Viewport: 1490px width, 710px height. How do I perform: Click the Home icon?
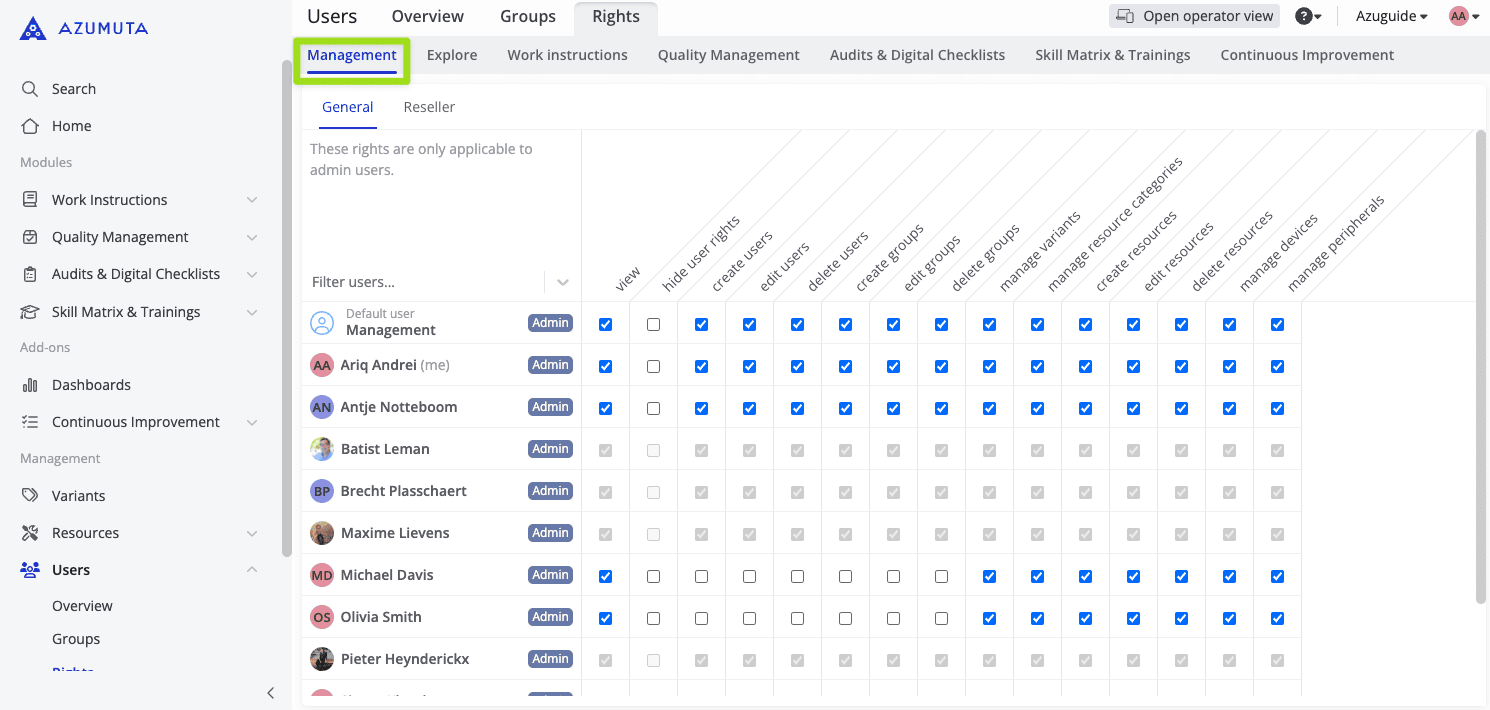pyautogui.click(x=30, y=125)
